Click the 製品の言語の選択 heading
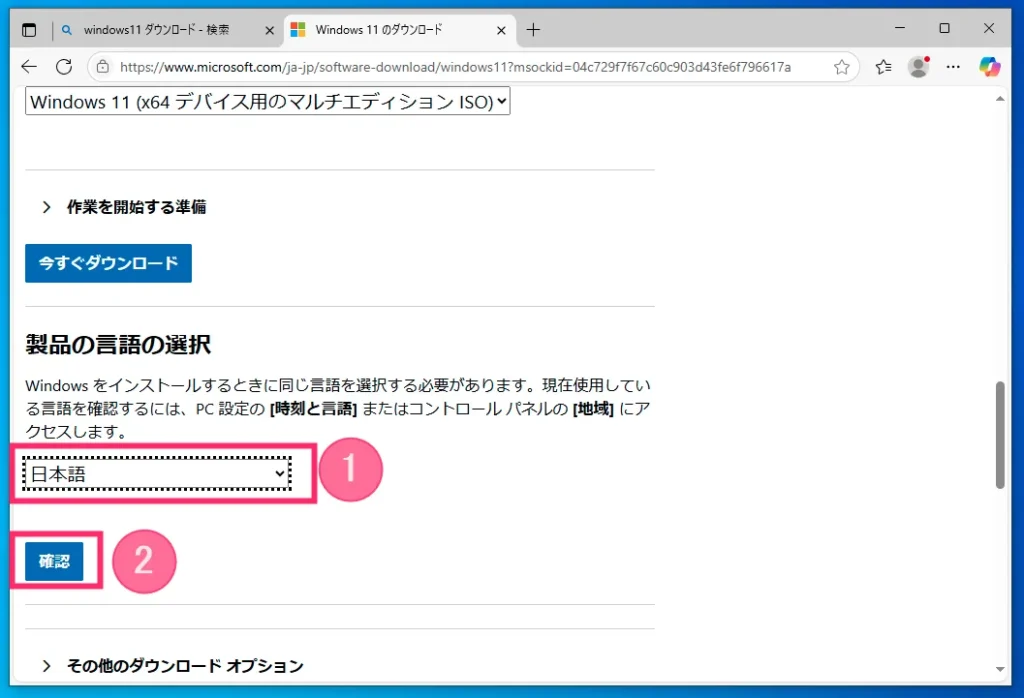1024x698 pixels. tap(118, 344)
